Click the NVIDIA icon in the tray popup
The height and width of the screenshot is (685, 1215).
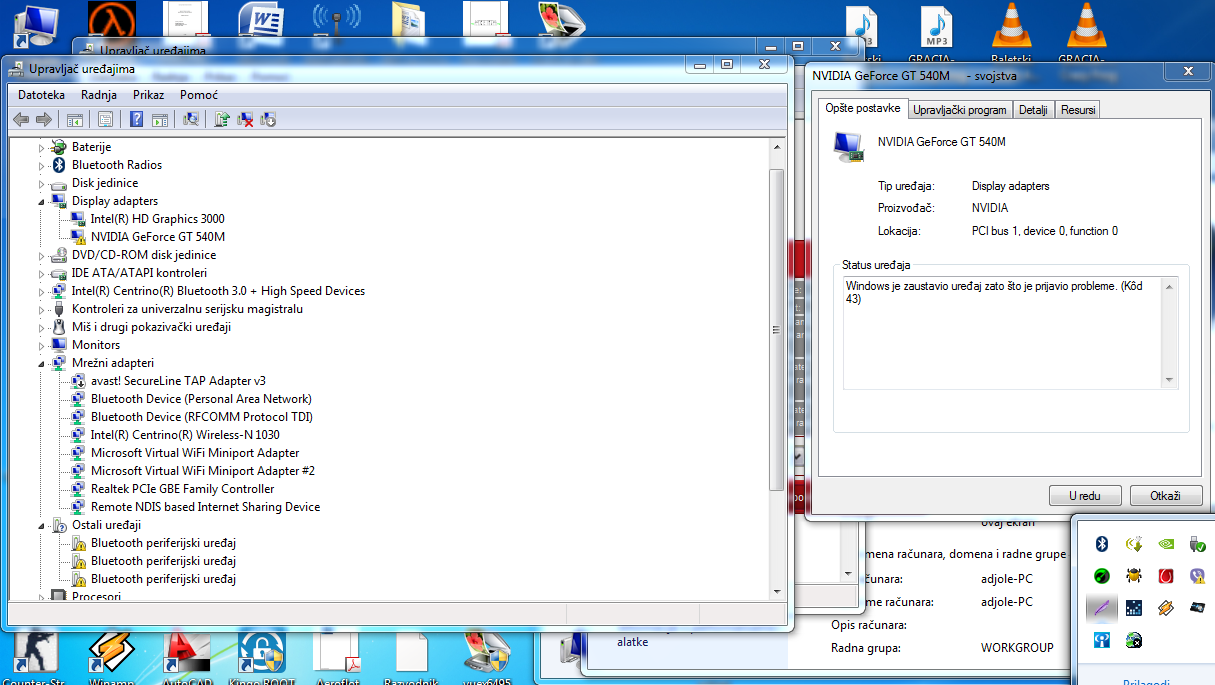1166,544
